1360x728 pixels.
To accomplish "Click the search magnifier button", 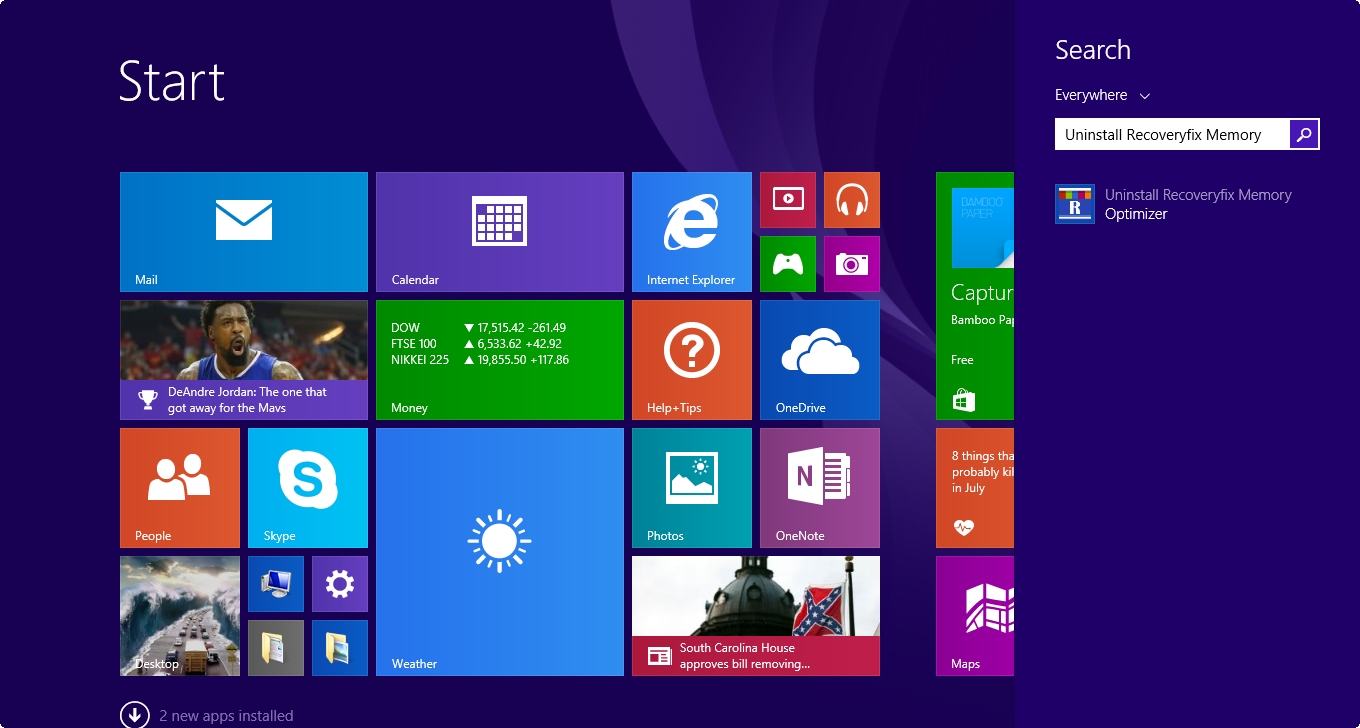I will [1304, 134].
